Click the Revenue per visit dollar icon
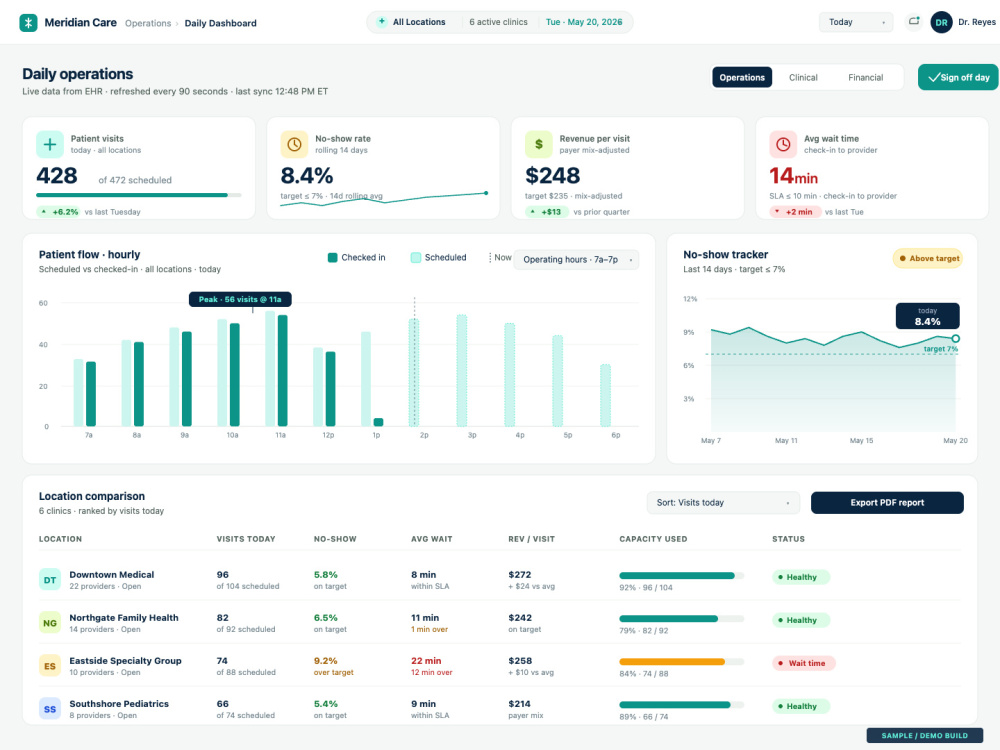This screenshot has height=750, width=1000. point(538,144)
